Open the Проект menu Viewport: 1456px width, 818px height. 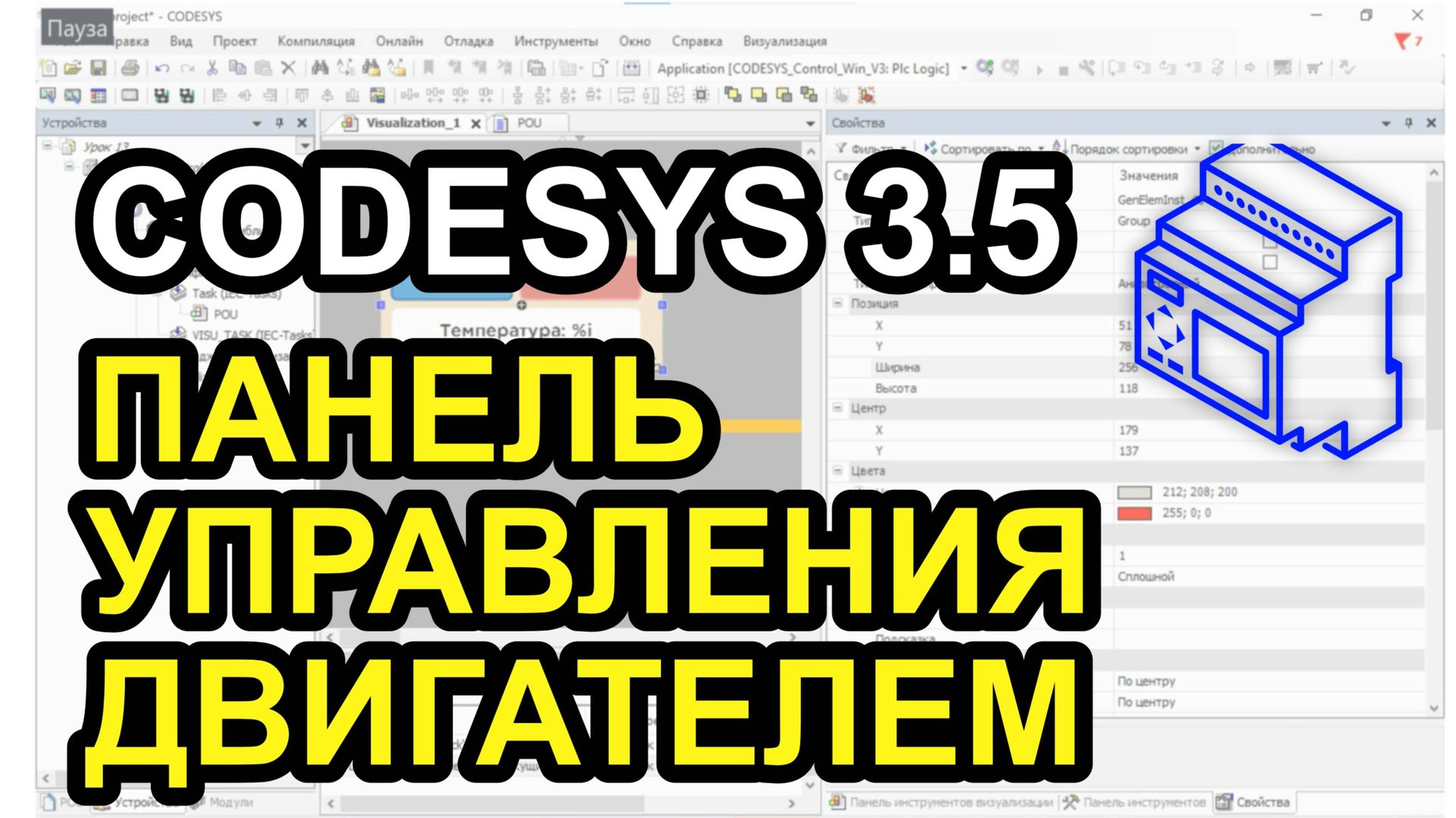pyautogui.click(x=234, y=41)
